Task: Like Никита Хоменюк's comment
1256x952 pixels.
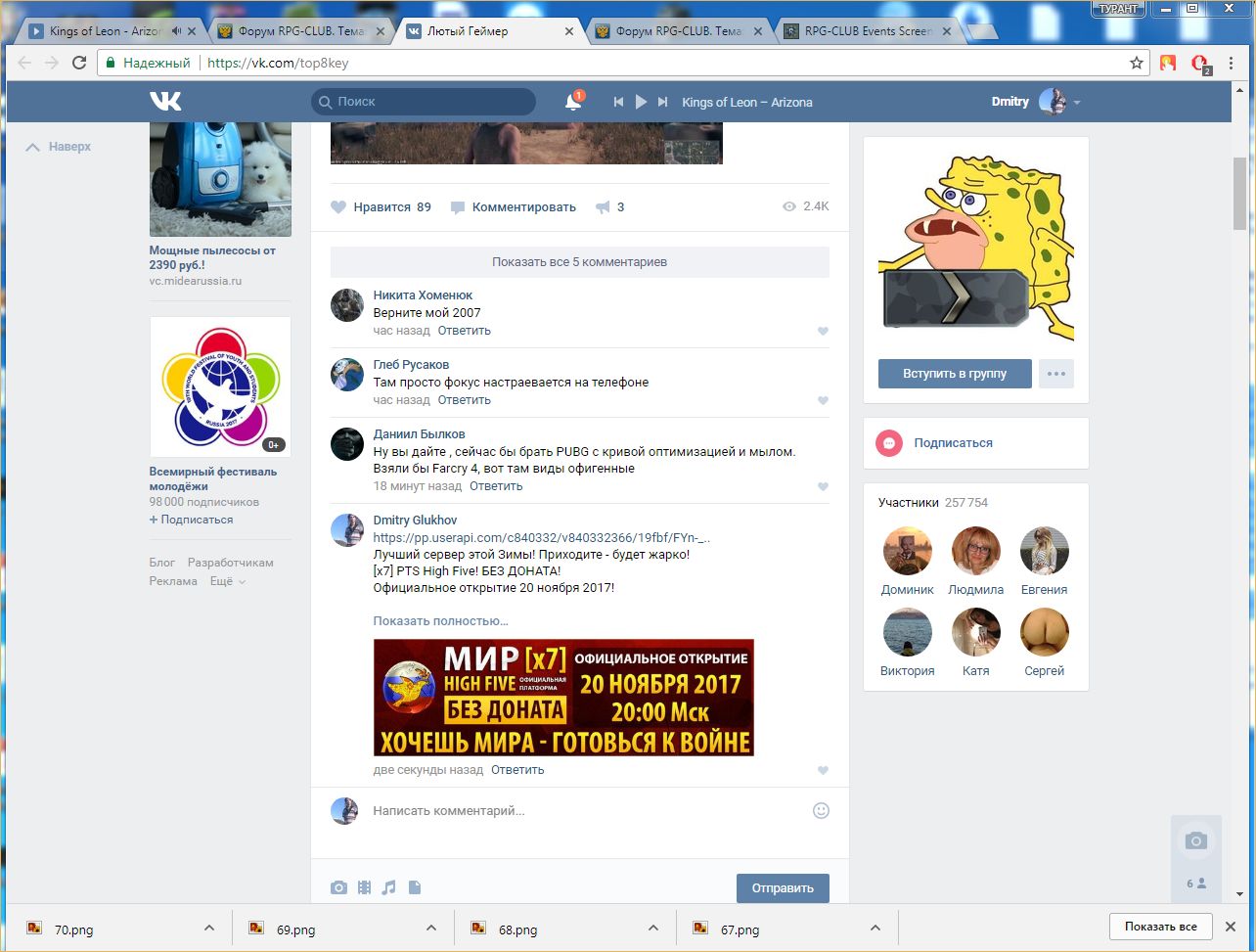Action: [x=823, y=332]
